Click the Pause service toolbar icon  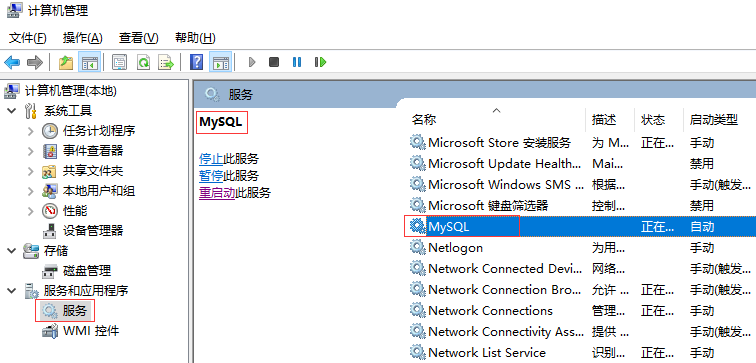pyautogui.click(x=297, y=62)
